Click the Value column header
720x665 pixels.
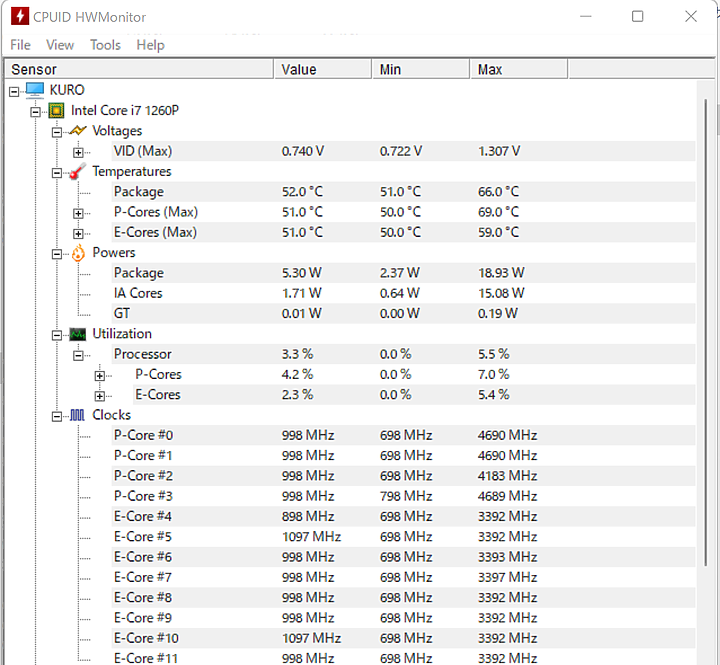pos(323,69)
